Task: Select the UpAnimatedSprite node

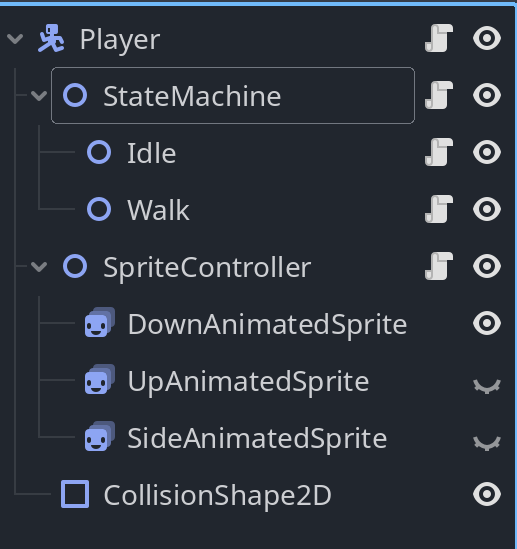Action: [x=249, y=381]
